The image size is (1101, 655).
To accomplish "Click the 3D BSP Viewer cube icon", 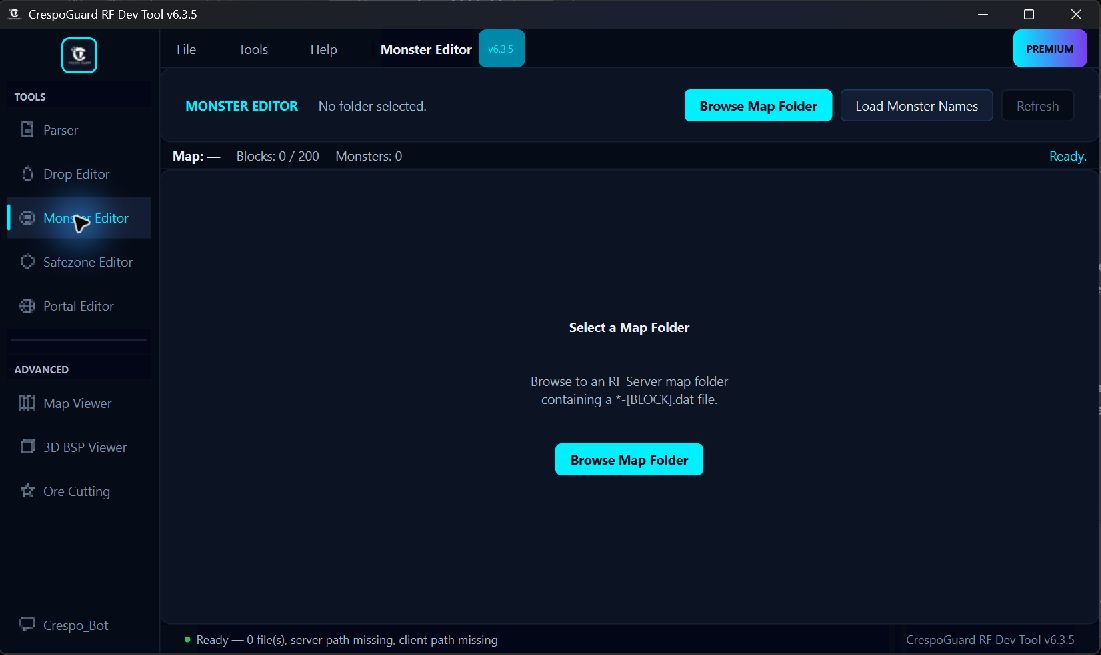I will (27, 446).
